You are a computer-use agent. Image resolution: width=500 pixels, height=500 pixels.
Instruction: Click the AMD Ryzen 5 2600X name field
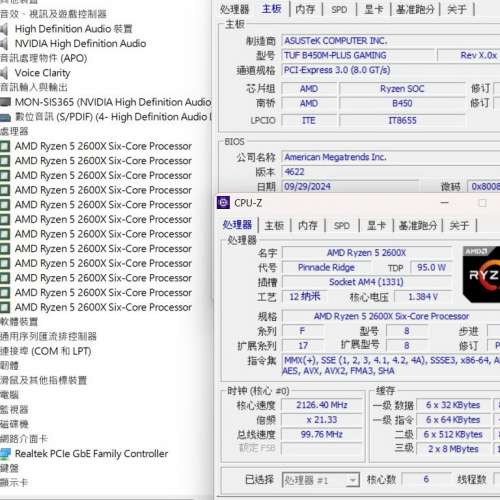click(366, 253)
